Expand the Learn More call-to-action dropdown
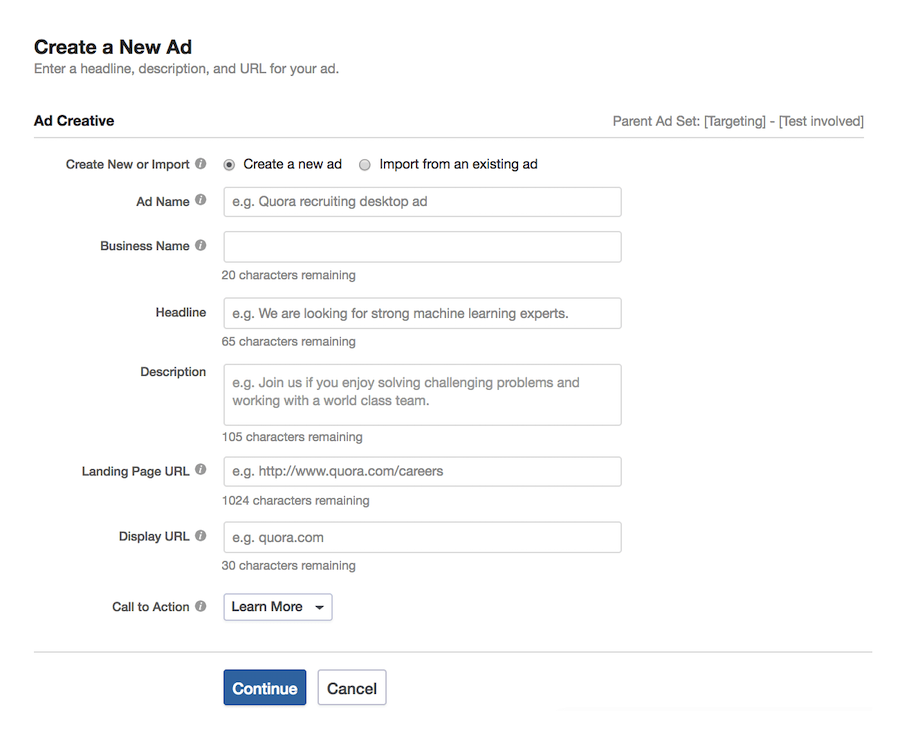 pos(278,607)
